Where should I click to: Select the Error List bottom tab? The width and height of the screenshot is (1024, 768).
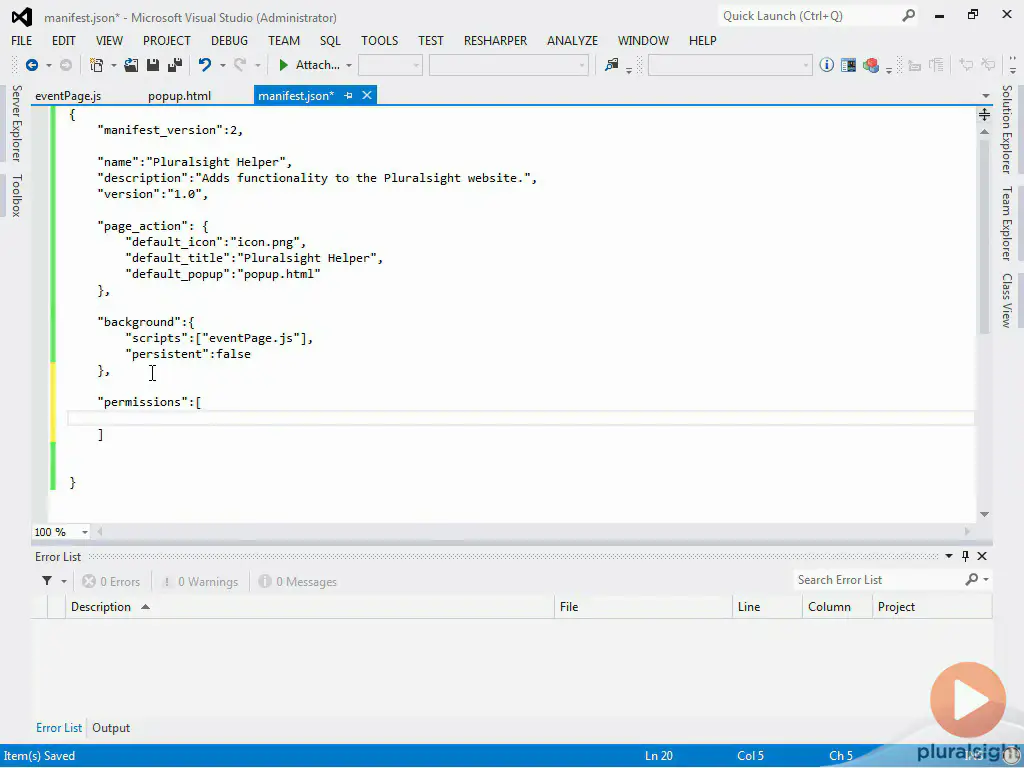[59, 728]
